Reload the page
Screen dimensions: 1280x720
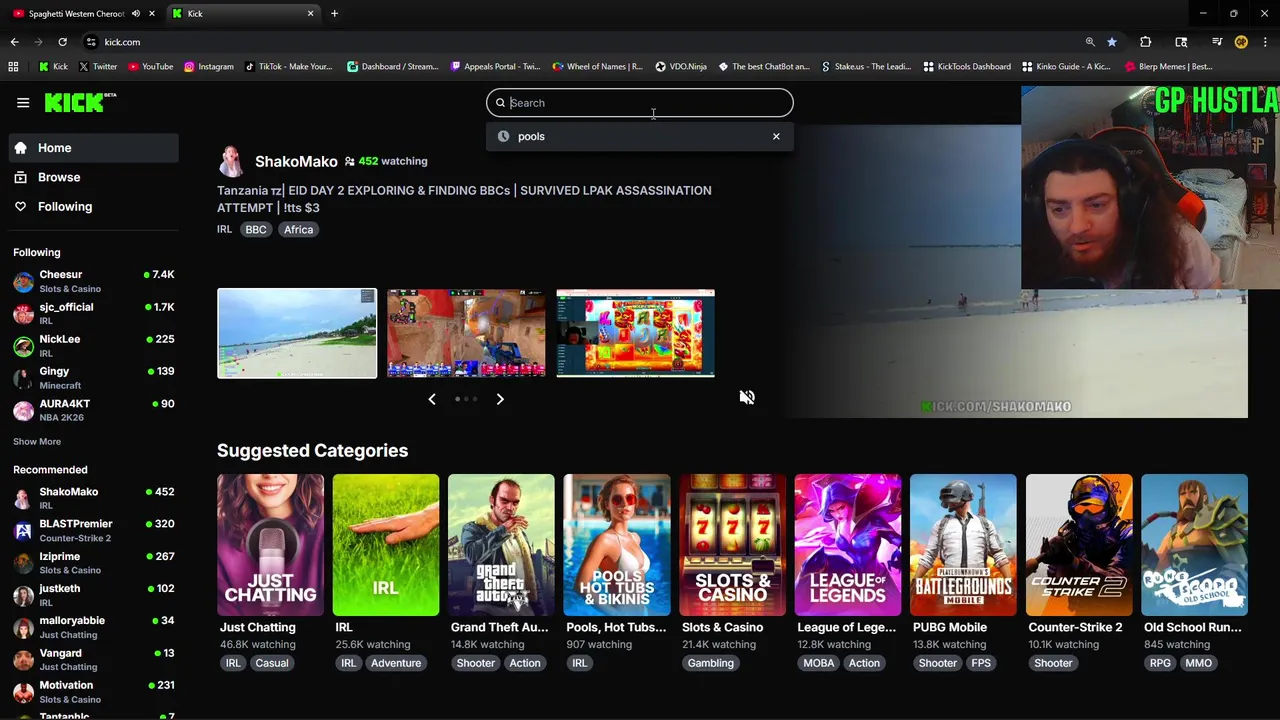click(62, 42)
